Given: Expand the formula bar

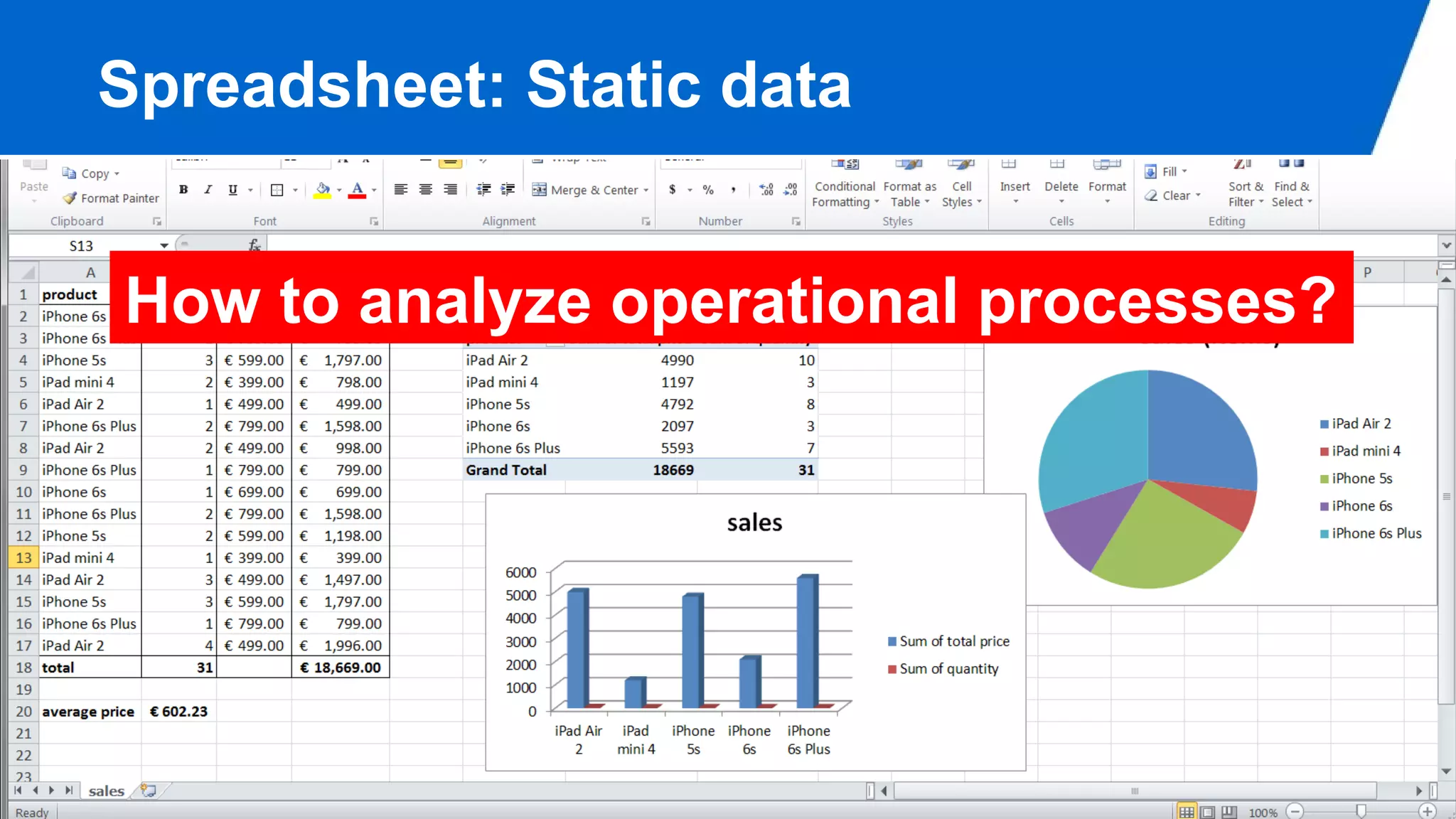Looking at the screenshot, I should click(x=1446, y=245).
